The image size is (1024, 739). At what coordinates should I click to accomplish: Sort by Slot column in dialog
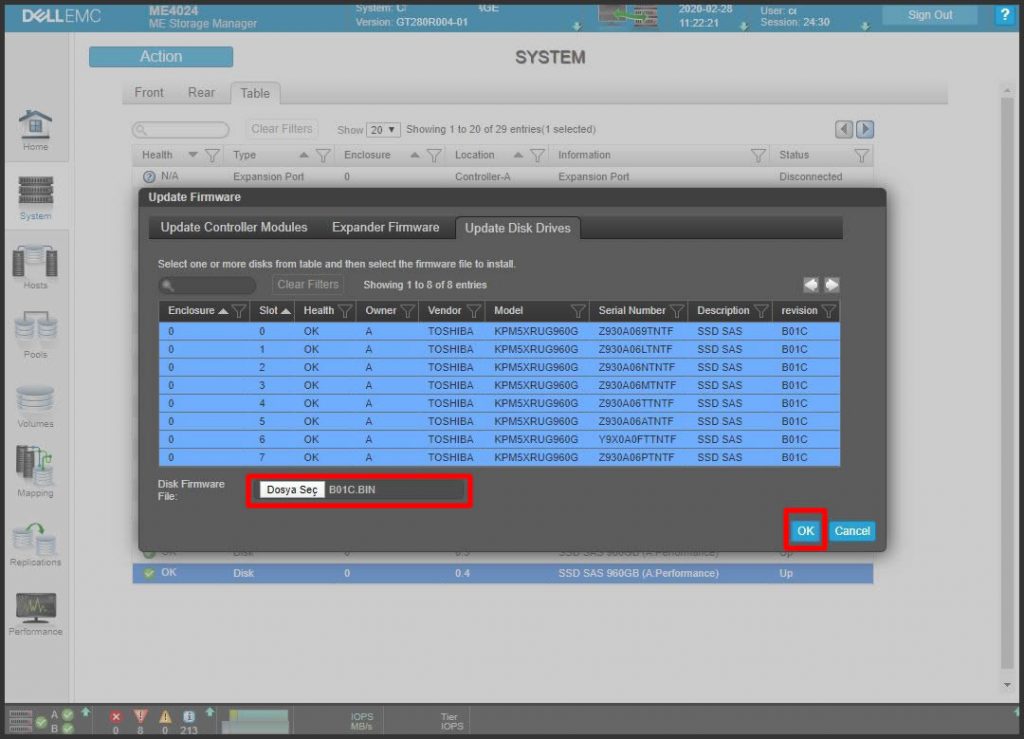pyautogui.click(x=286, y=311)
